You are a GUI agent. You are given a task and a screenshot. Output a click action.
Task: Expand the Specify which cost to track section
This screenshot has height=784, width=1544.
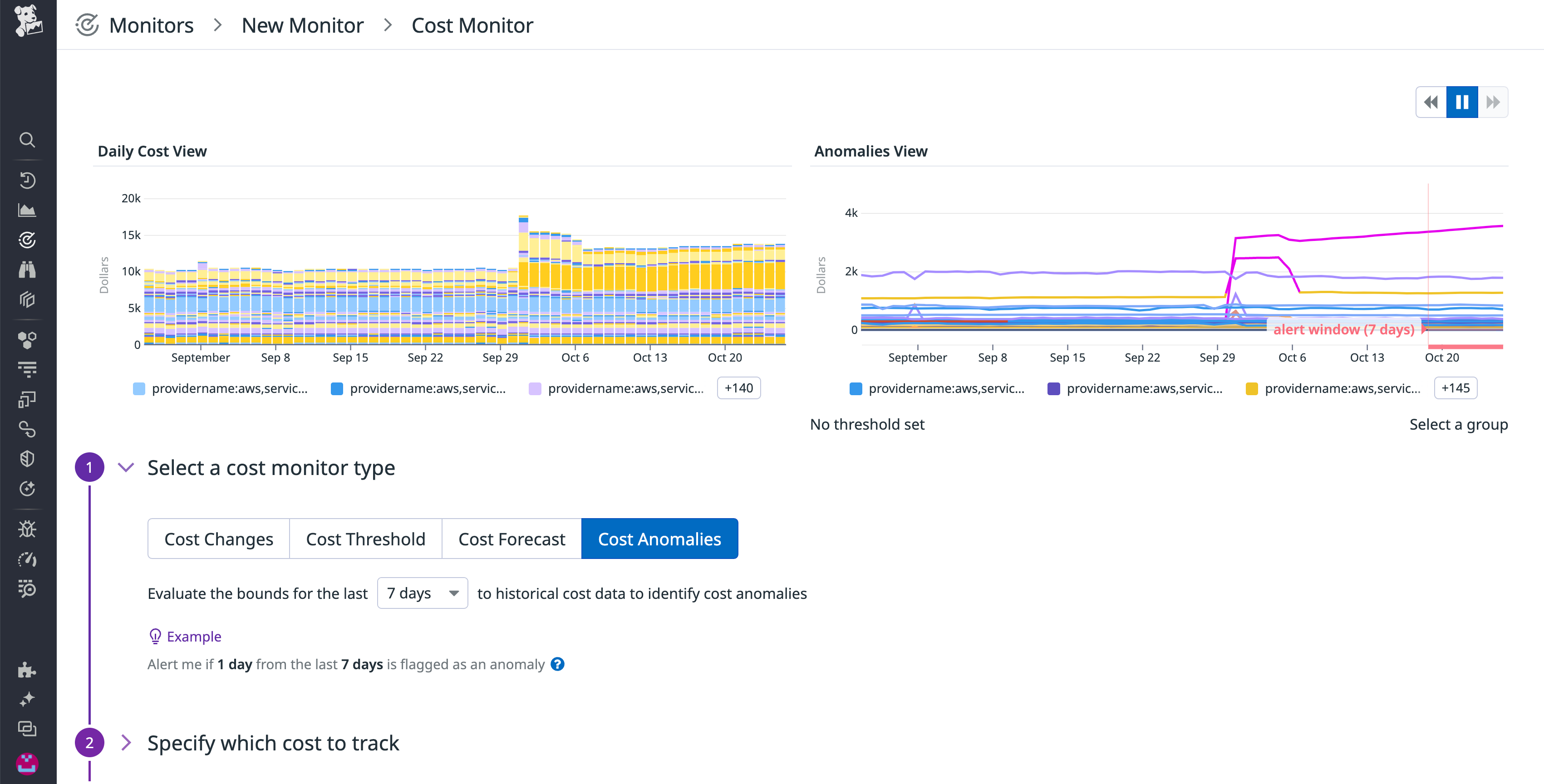point(127,743)
